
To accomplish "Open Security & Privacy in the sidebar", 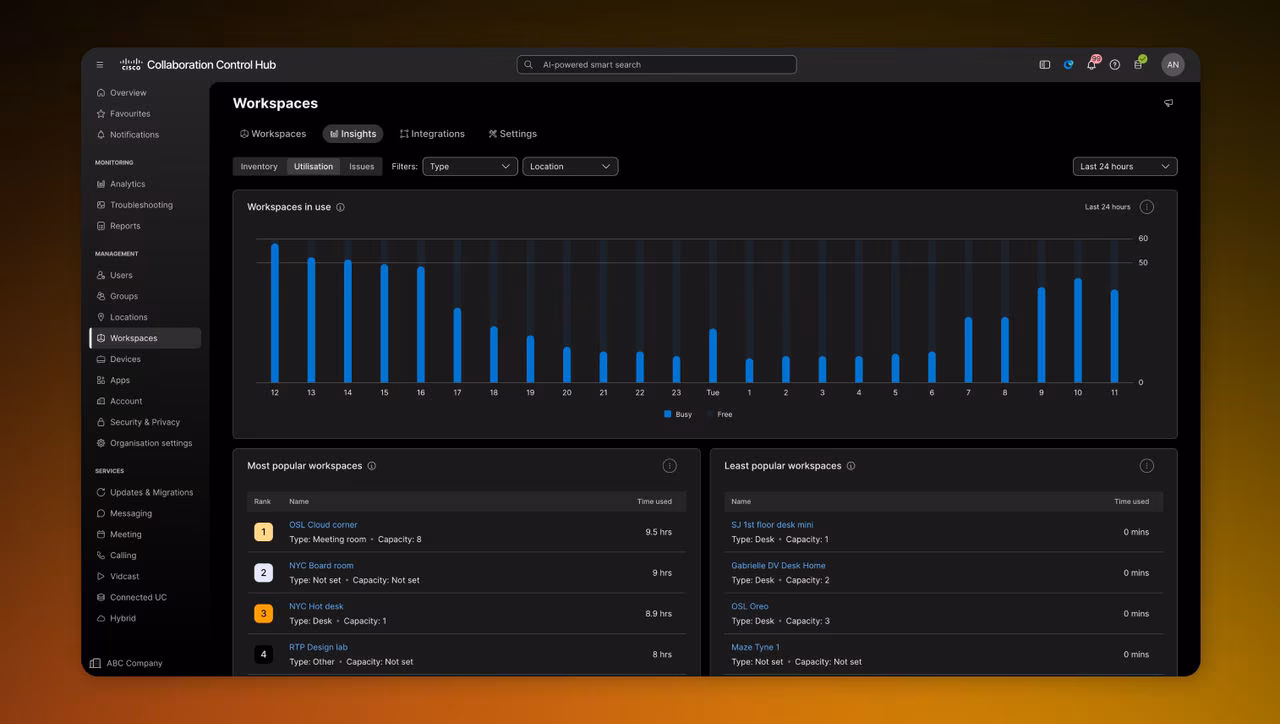I will click(x=146, y=422).
